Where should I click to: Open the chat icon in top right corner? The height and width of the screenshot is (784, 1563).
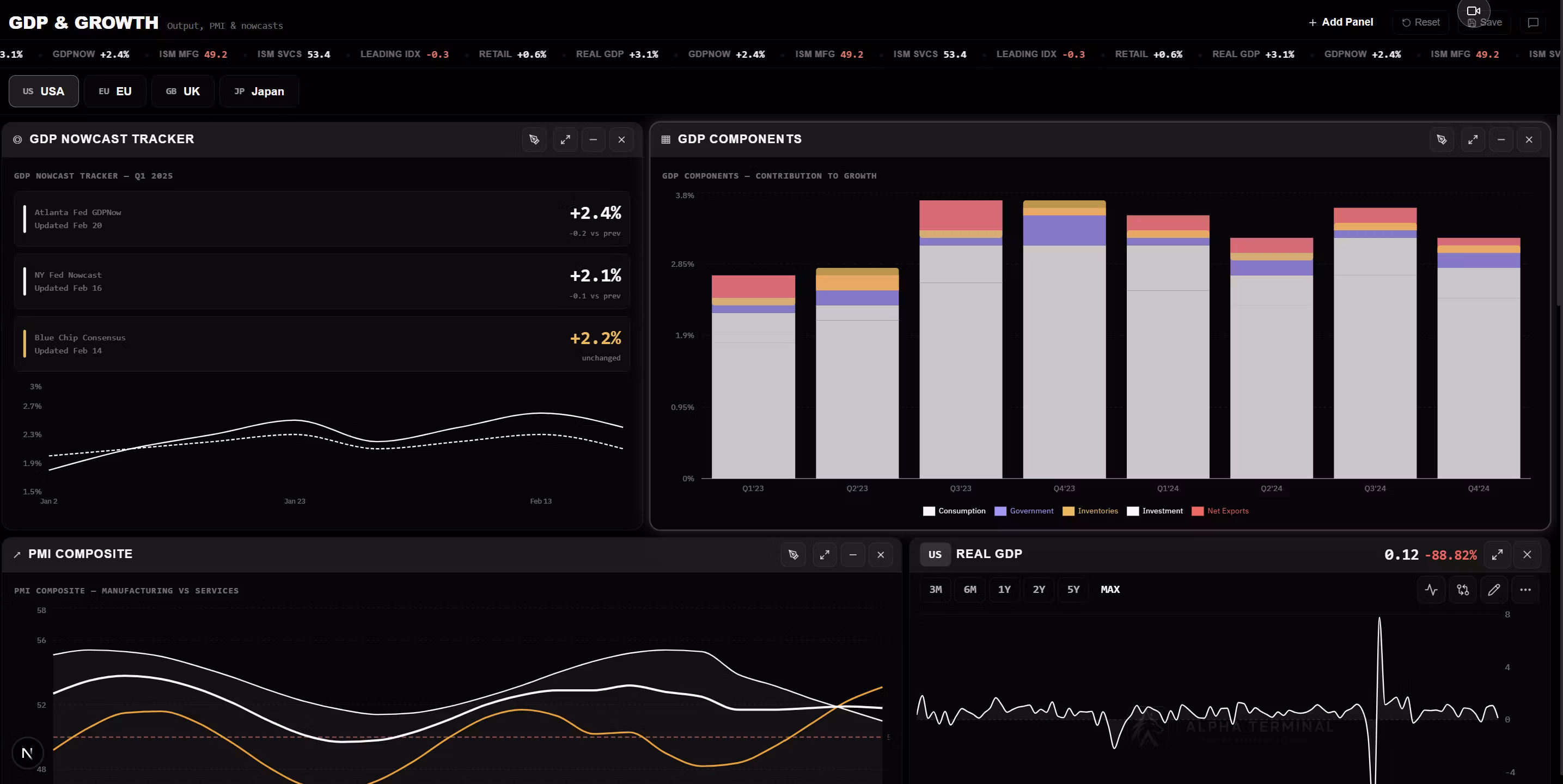[x=1533, y=22]
